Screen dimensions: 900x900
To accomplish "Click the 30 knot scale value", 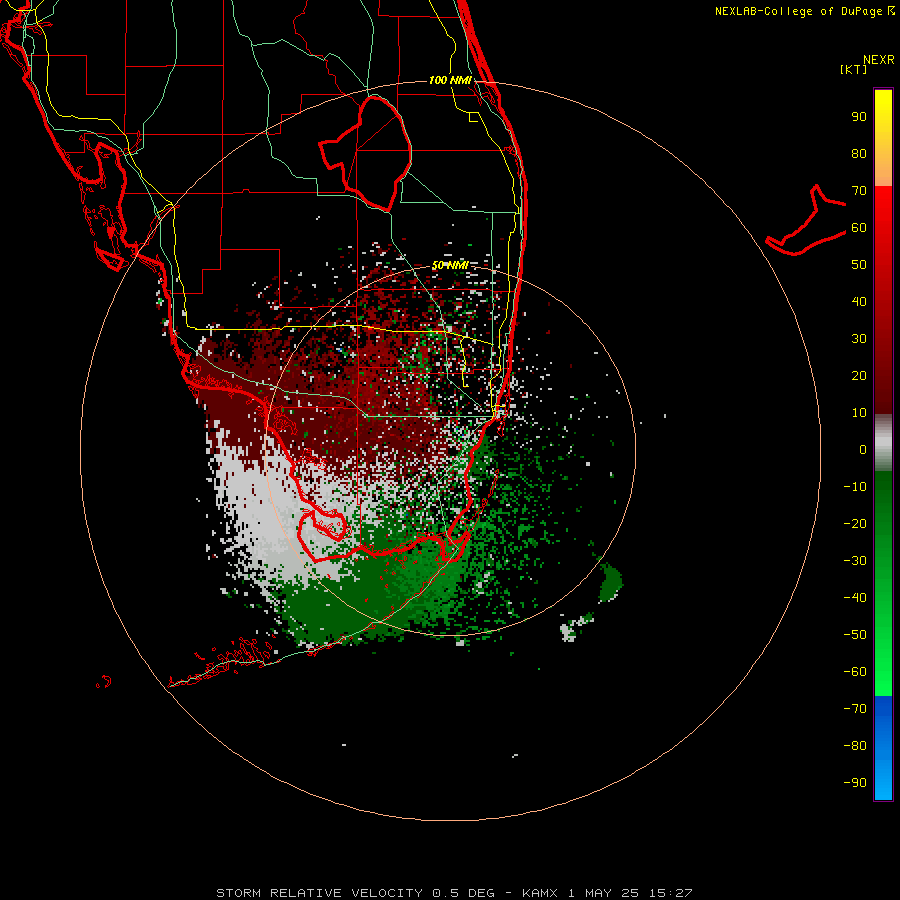I will (x=859, y=339).
